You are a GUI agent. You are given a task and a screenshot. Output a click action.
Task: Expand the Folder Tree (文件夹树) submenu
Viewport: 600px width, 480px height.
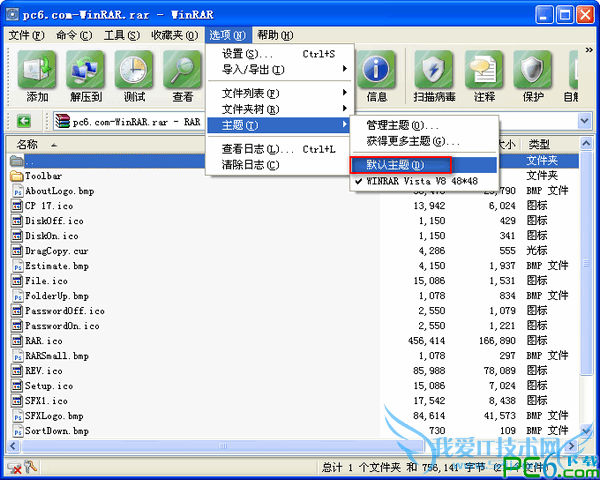coord(279,109)
